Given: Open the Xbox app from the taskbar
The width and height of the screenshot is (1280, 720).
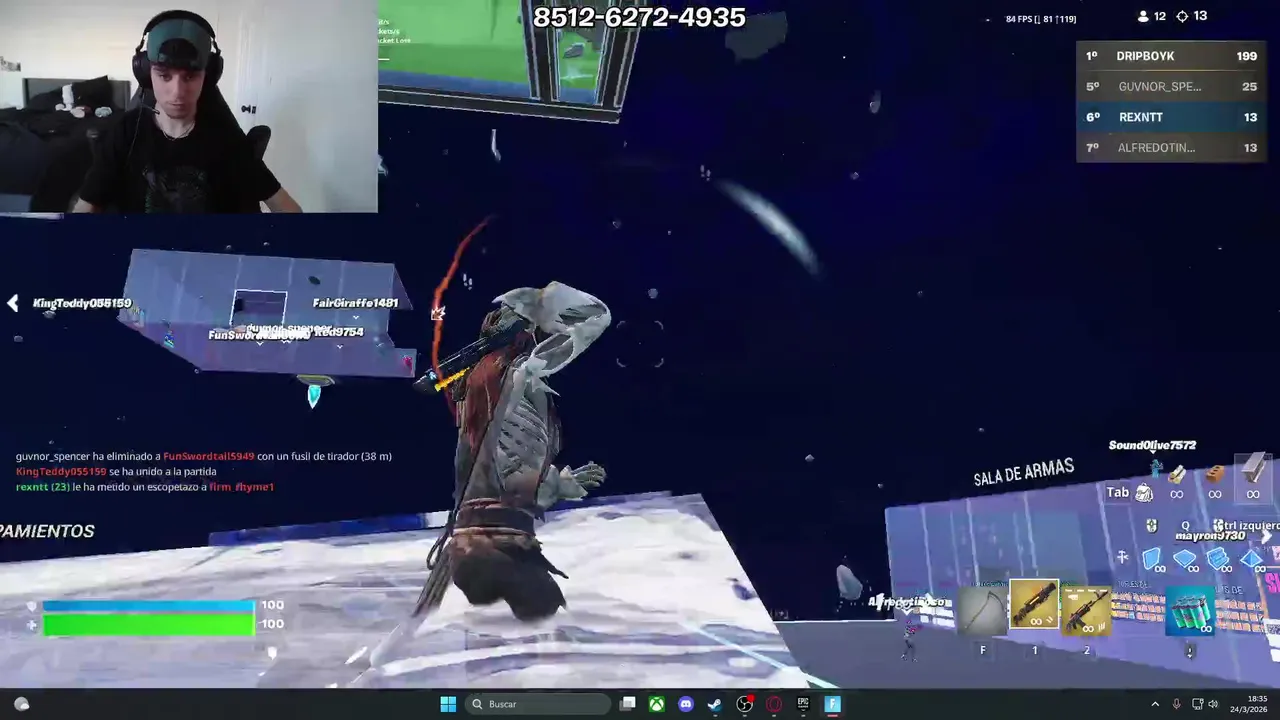Looking at the screenshot, I should [656, 704].
